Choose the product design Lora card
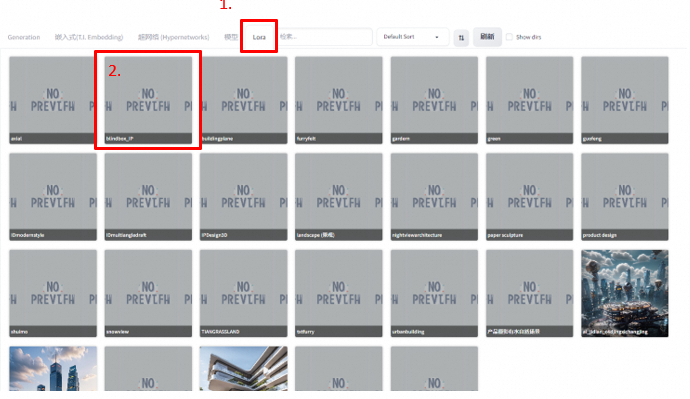This screenshot has height=399, width=690. point(624,197)
